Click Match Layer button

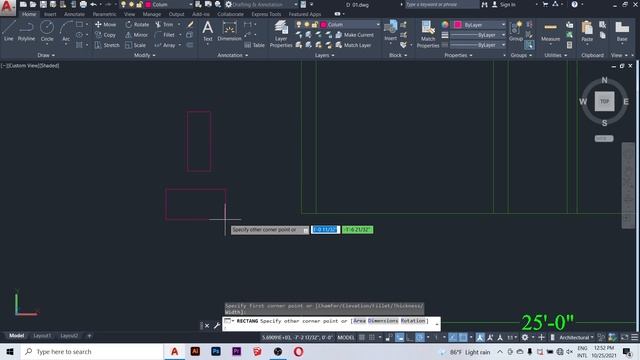pos(353,45)
